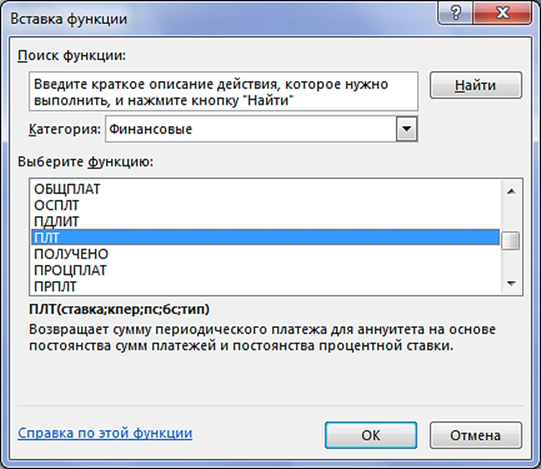
Task: Close the Вставка функции dialog
Action: click(503, 13)
